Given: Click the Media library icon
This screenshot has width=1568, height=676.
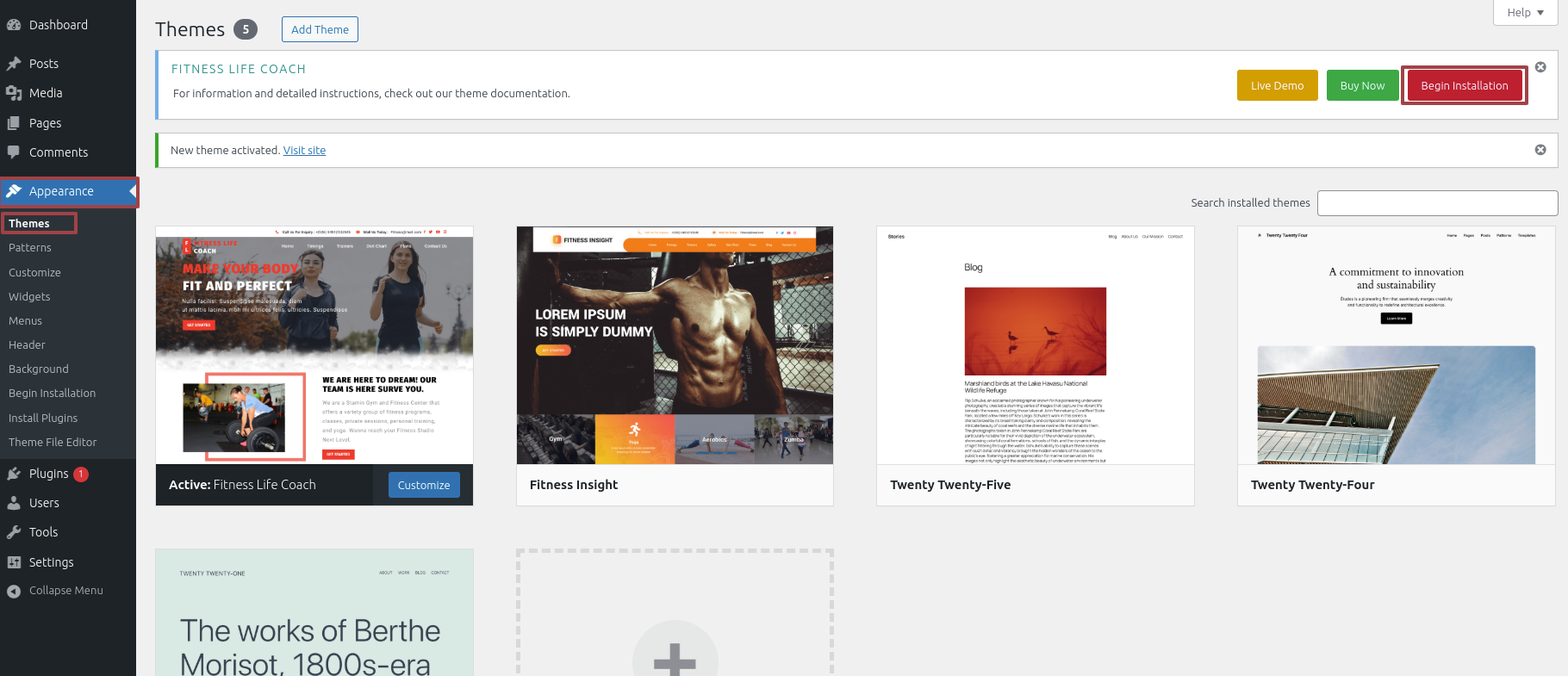Looking at the screenshot, I should pos(14,93).
